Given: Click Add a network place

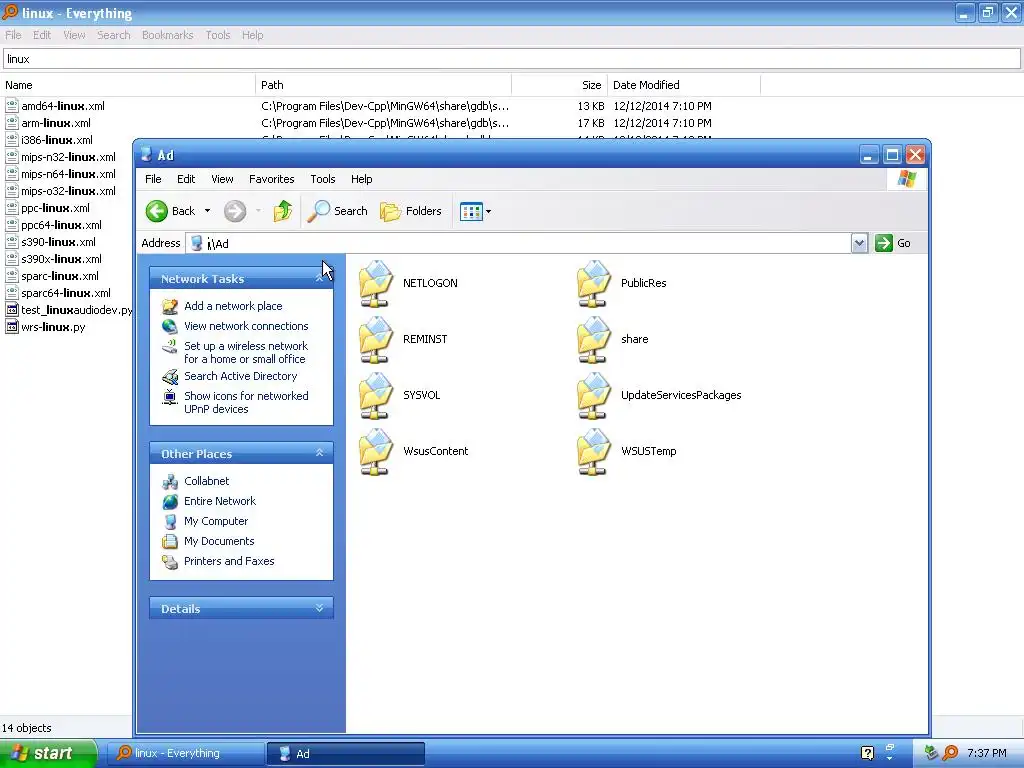Looking at the screenshot, I should click(x=233, y=306).
